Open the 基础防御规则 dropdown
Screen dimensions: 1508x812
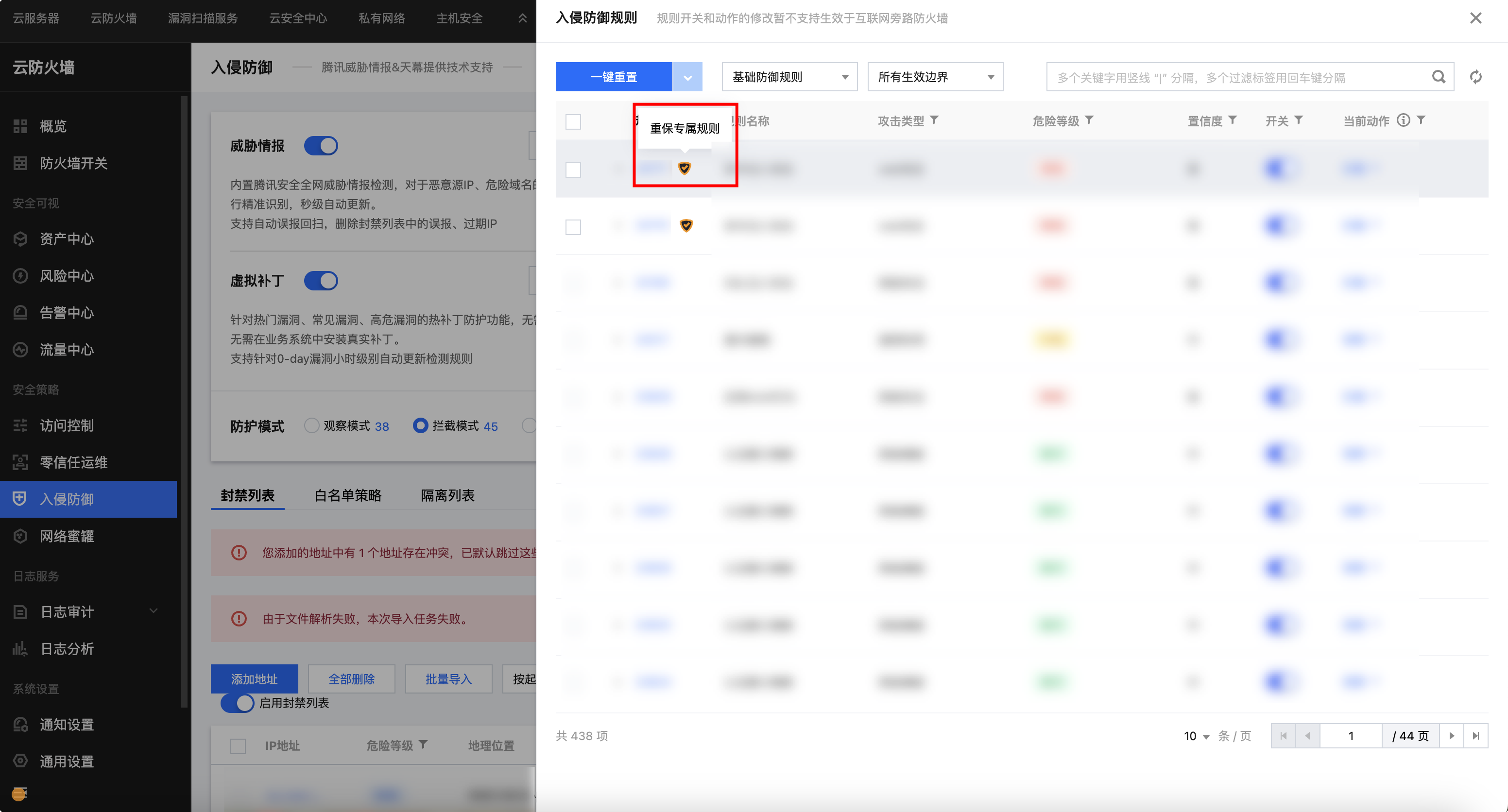pos(789,77)
